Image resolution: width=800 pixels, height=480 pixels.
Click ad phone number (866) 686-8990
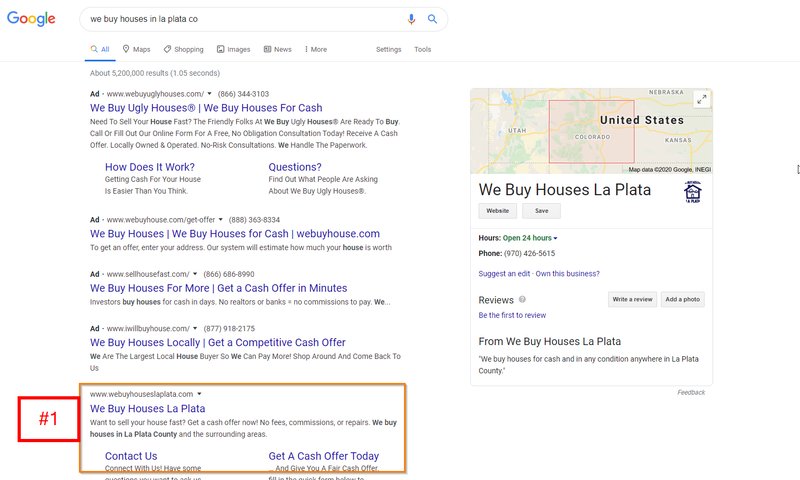(229, 274)
